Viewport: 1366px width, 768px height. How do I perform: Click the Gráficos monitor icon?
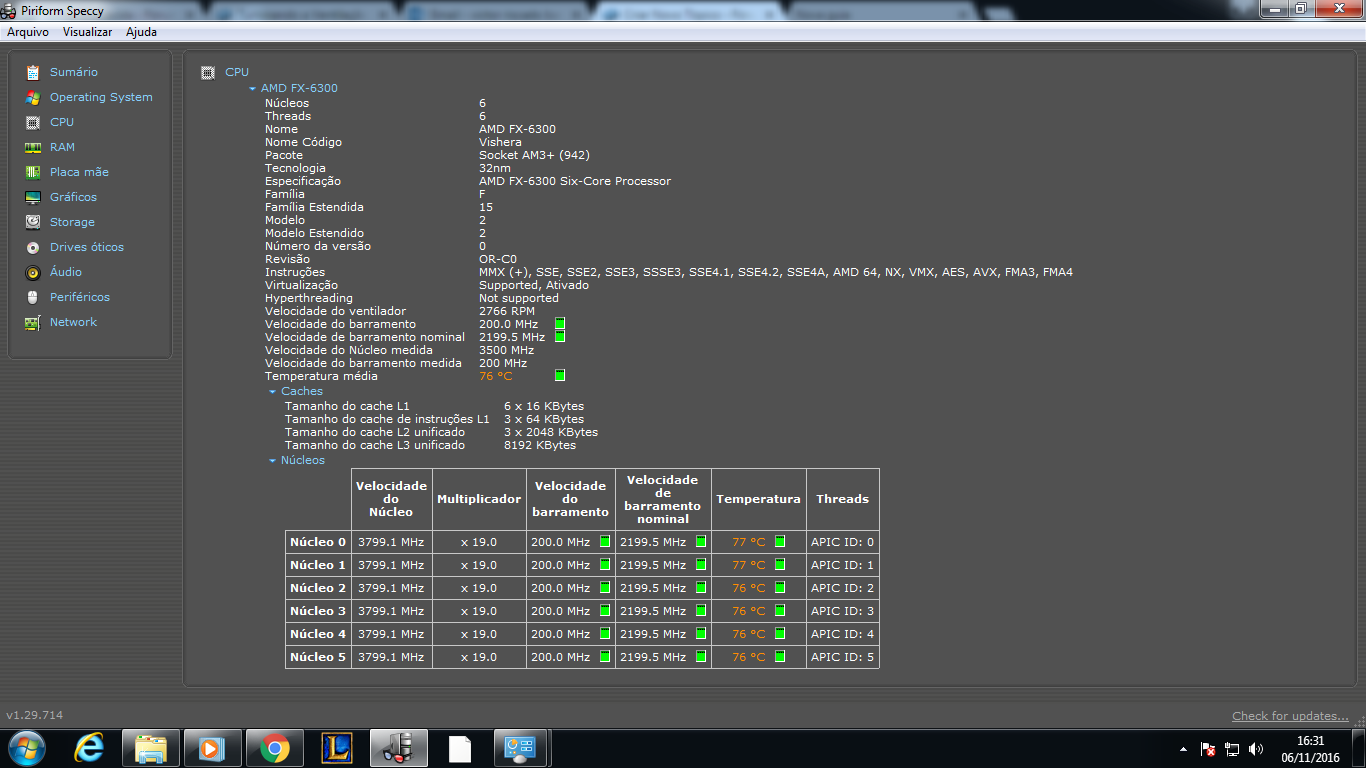33,197
